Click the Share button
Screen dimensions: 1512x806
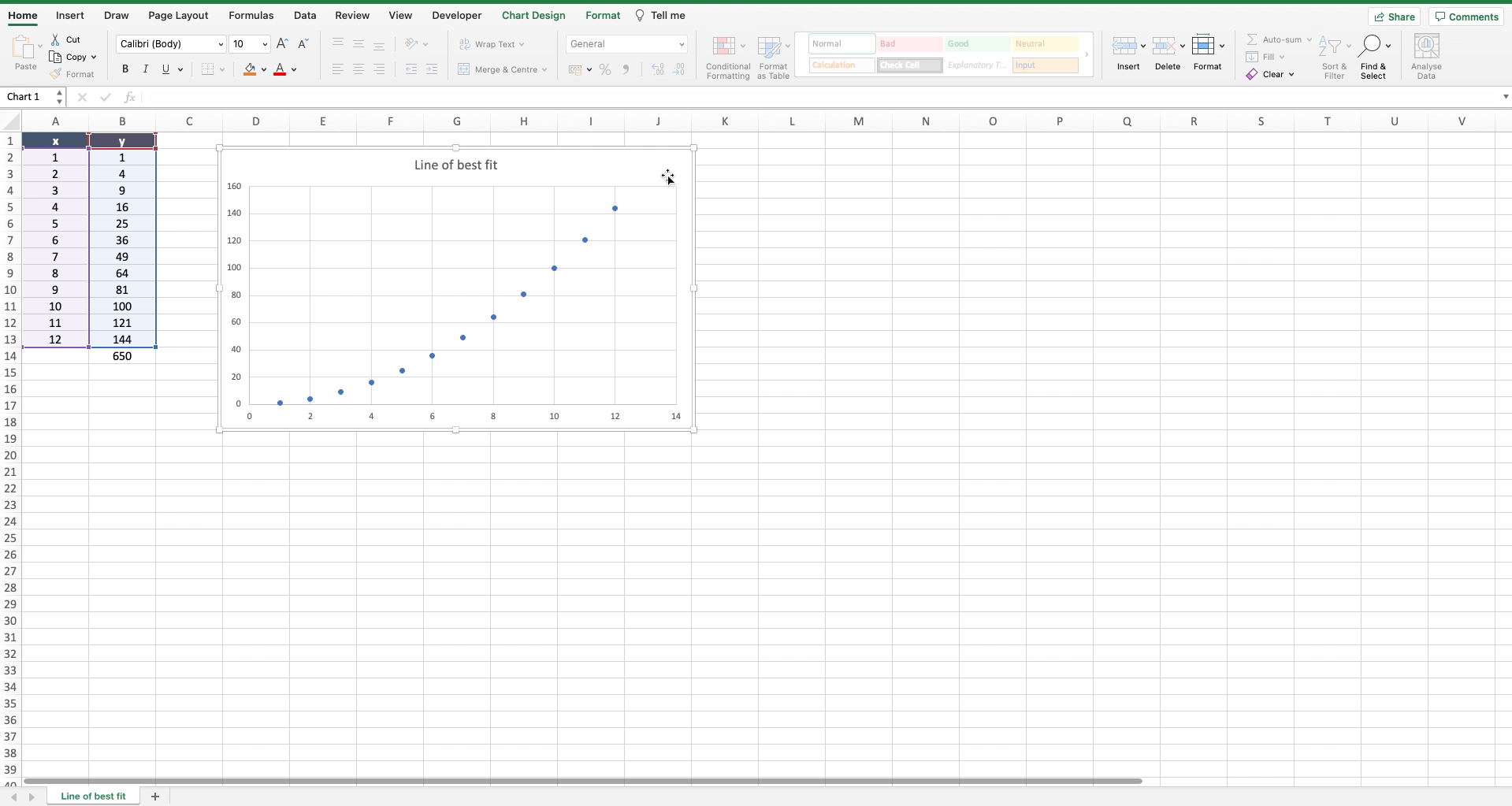tap(1393, 16)
